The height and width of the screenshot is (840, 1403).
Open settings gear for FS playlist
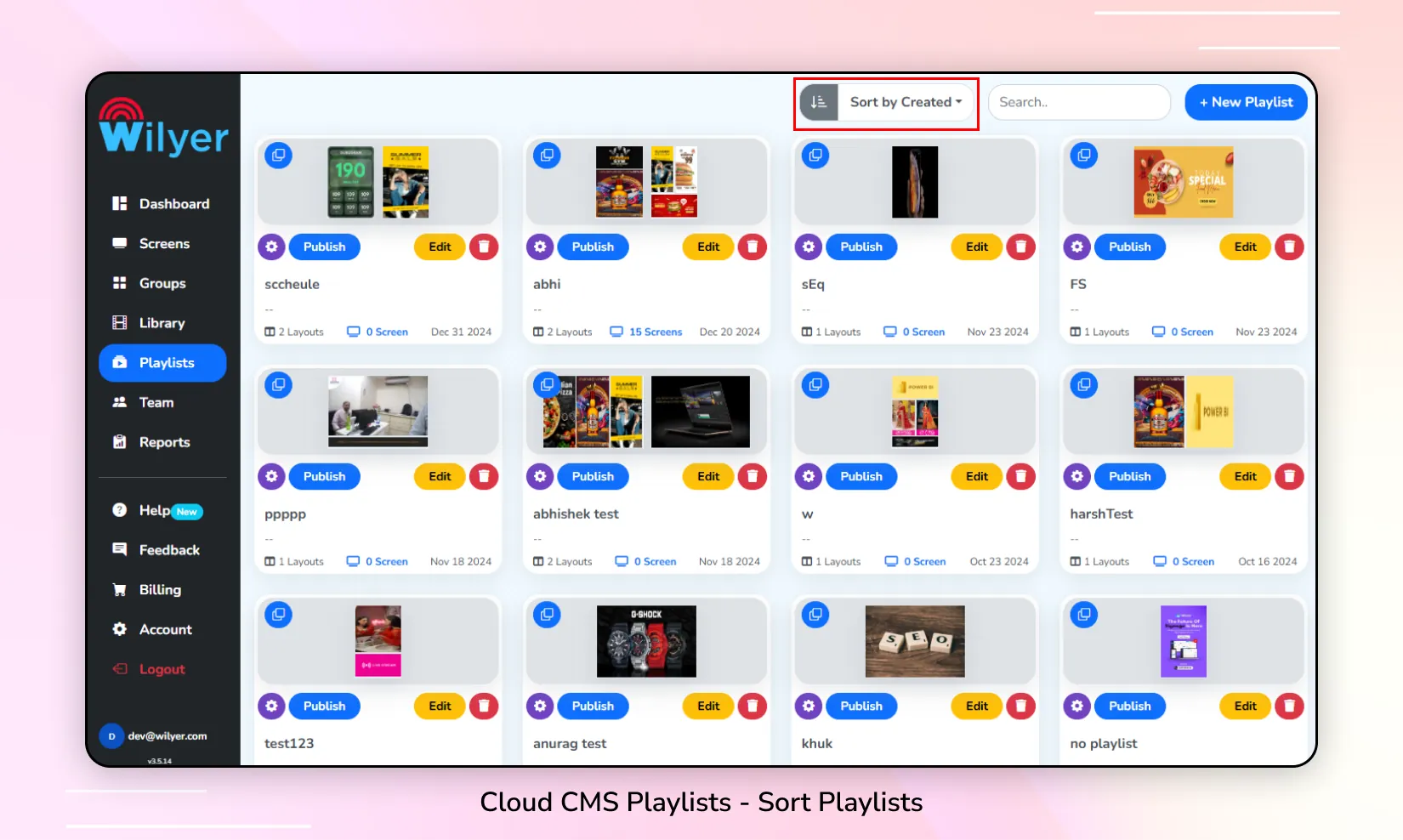pos(1077,247)
